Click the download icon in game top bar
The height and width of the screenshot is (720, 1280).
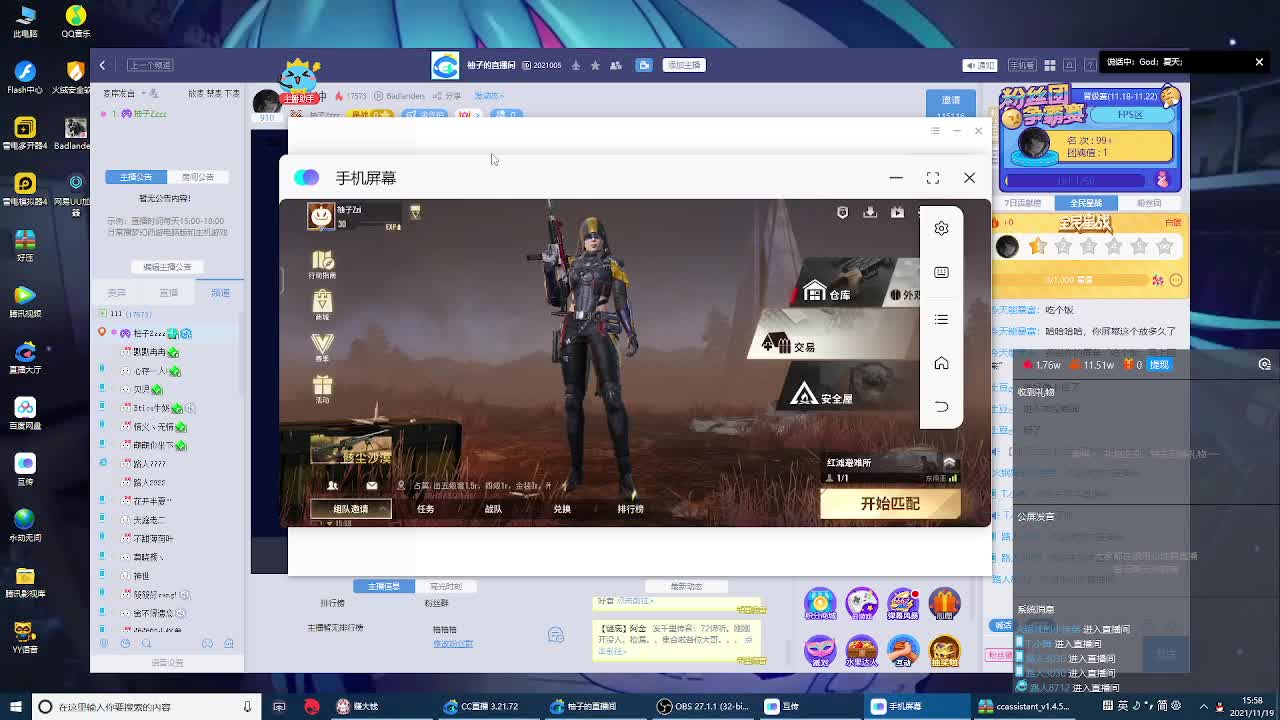pyautogui.click(x=870, y=212)
